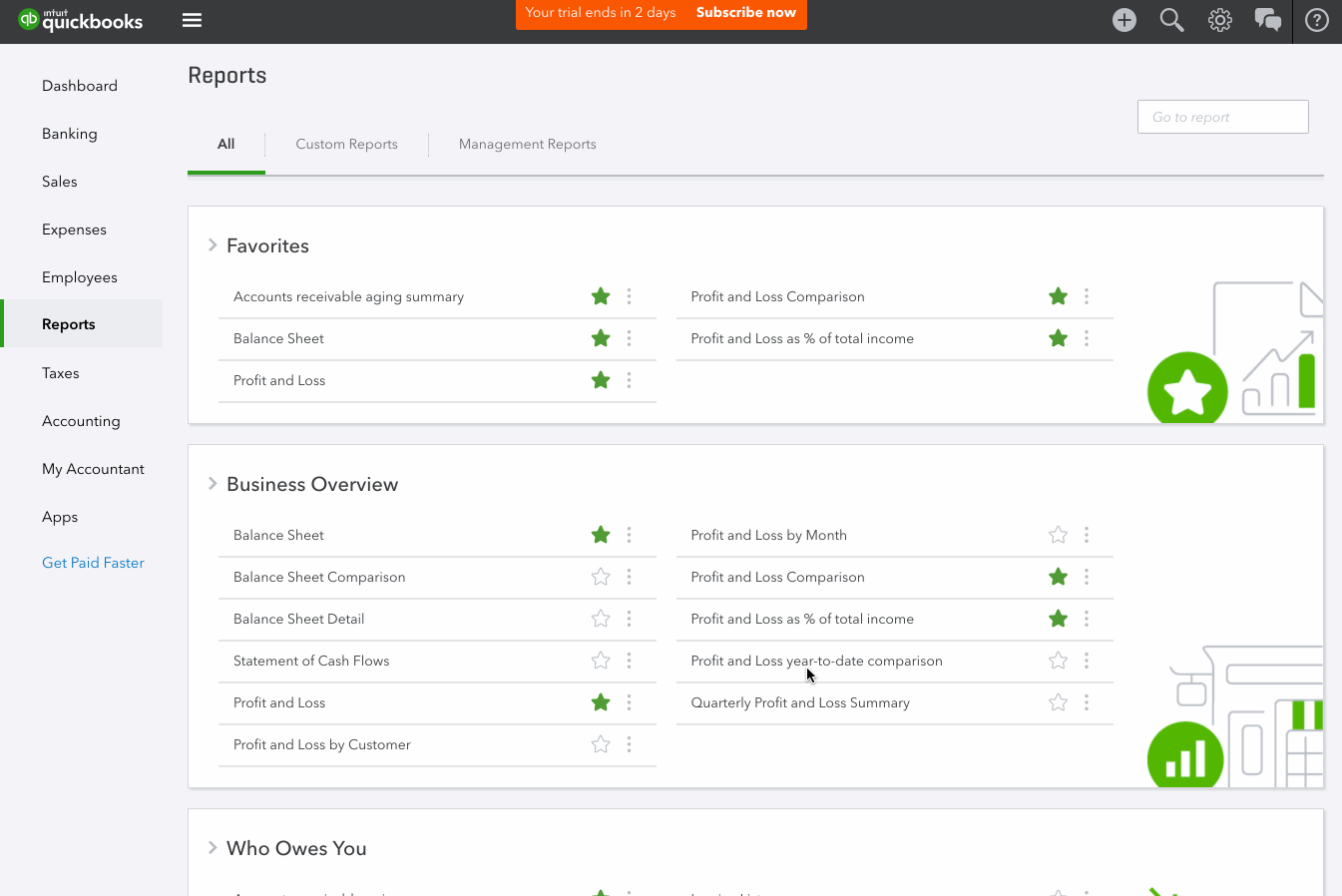Open more options for Favorites Profit and Loss
The height and width of the screenshot is (896, 1342).
click(629, 380)
